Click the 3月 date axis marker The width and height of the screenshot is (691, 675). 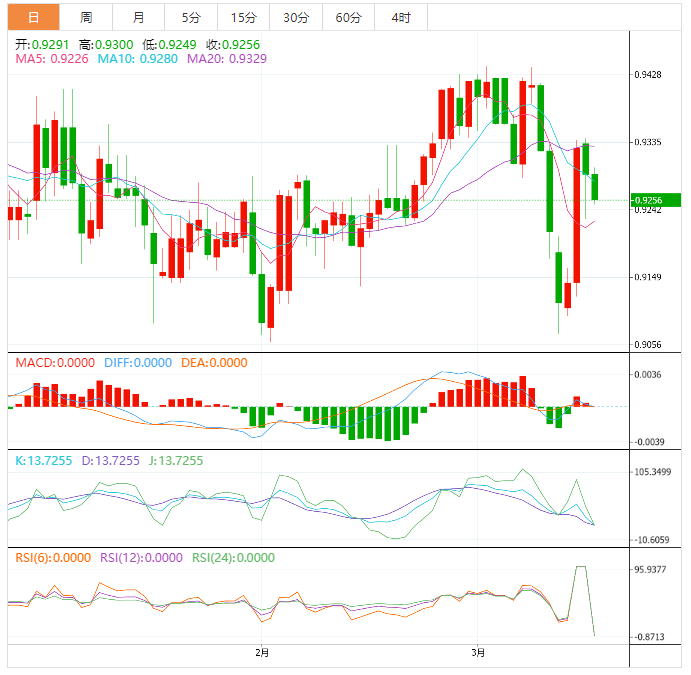click(479, 653)
